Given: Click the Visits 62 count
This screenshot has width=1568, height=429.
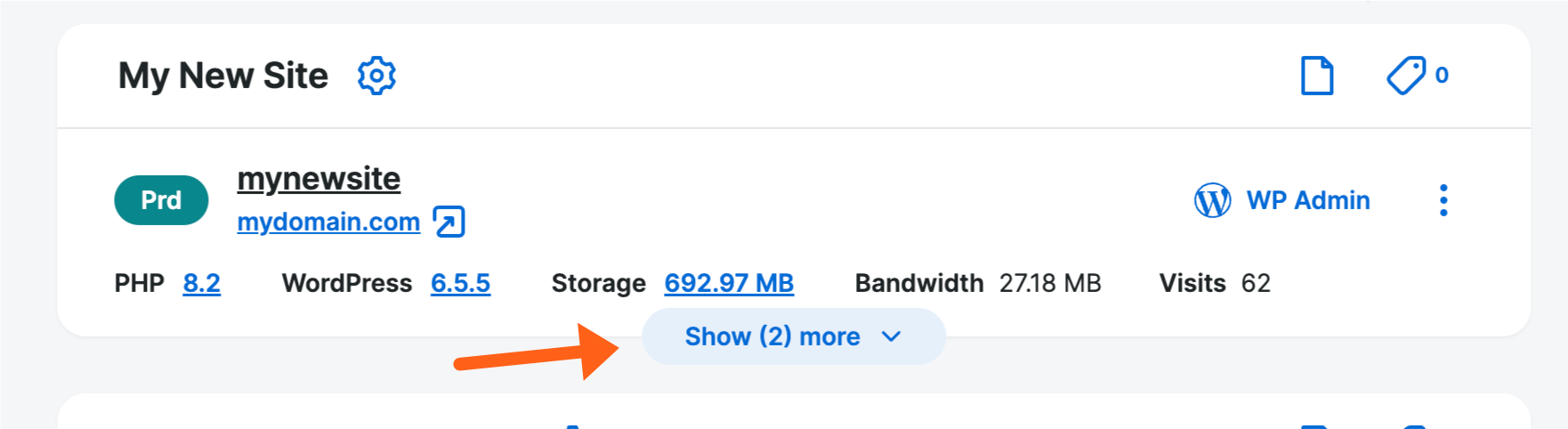Looking at the screenshot, I should point(1256,283).
